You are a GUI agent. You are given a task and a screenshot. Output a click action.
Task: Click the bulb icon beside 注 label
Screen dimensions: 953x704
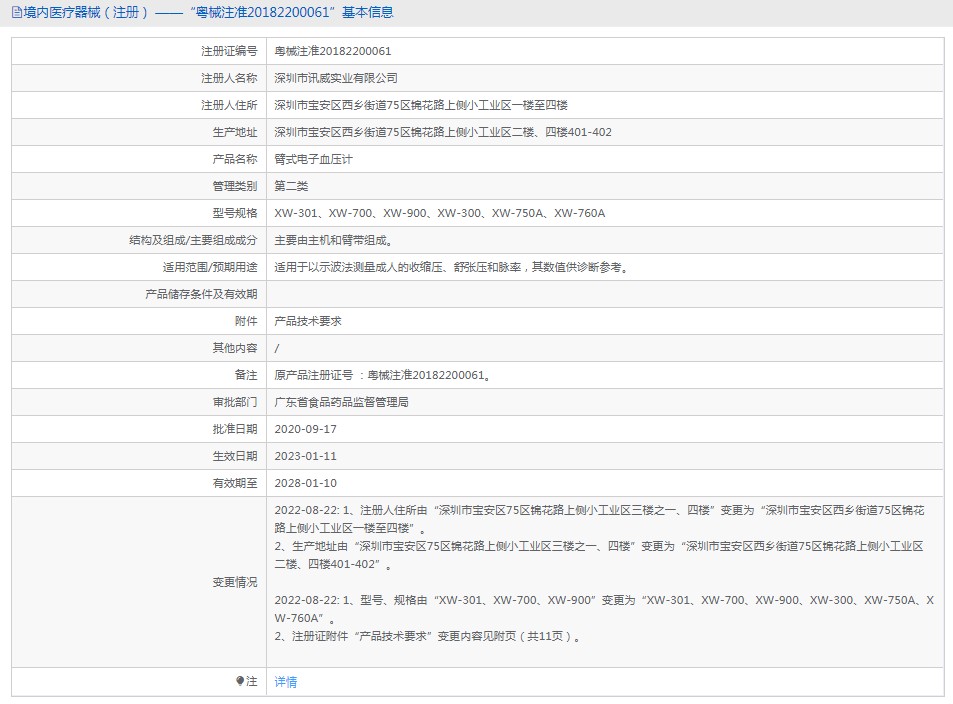240,681
